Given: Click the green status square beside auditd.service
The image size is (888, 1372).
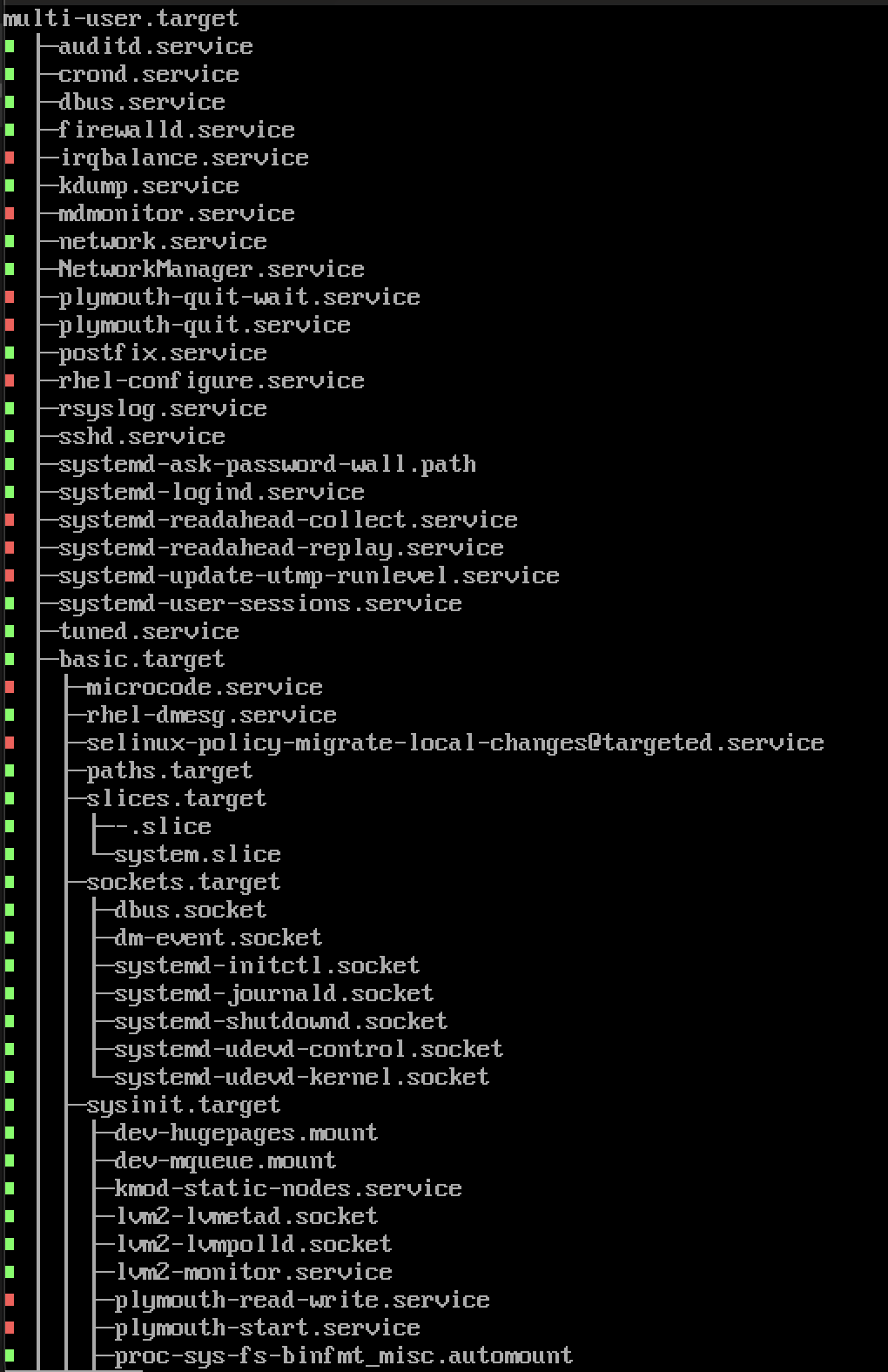Looking at the screenshot, I should coord(10,47).
